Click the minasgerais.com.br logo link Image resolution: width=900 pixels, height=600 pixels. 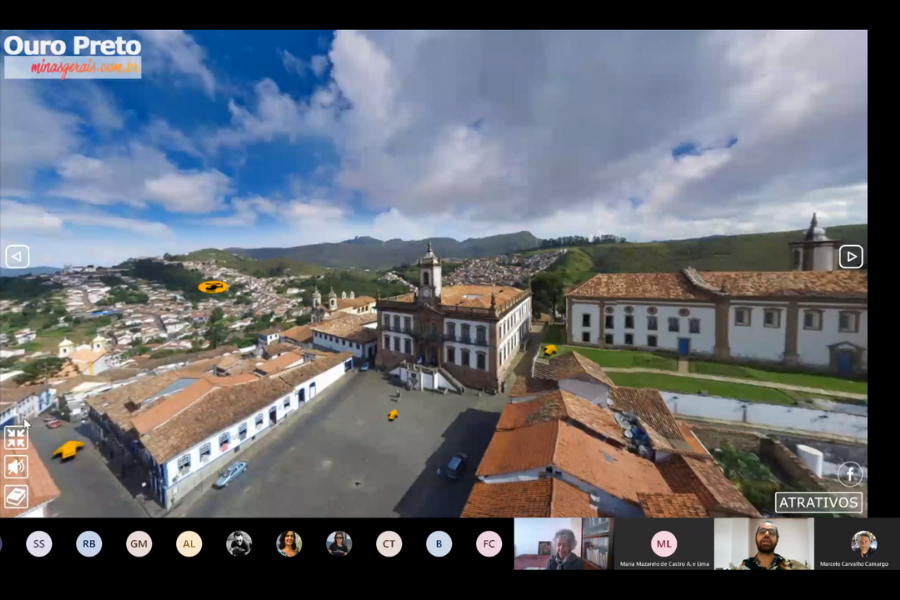click(72, 67)
